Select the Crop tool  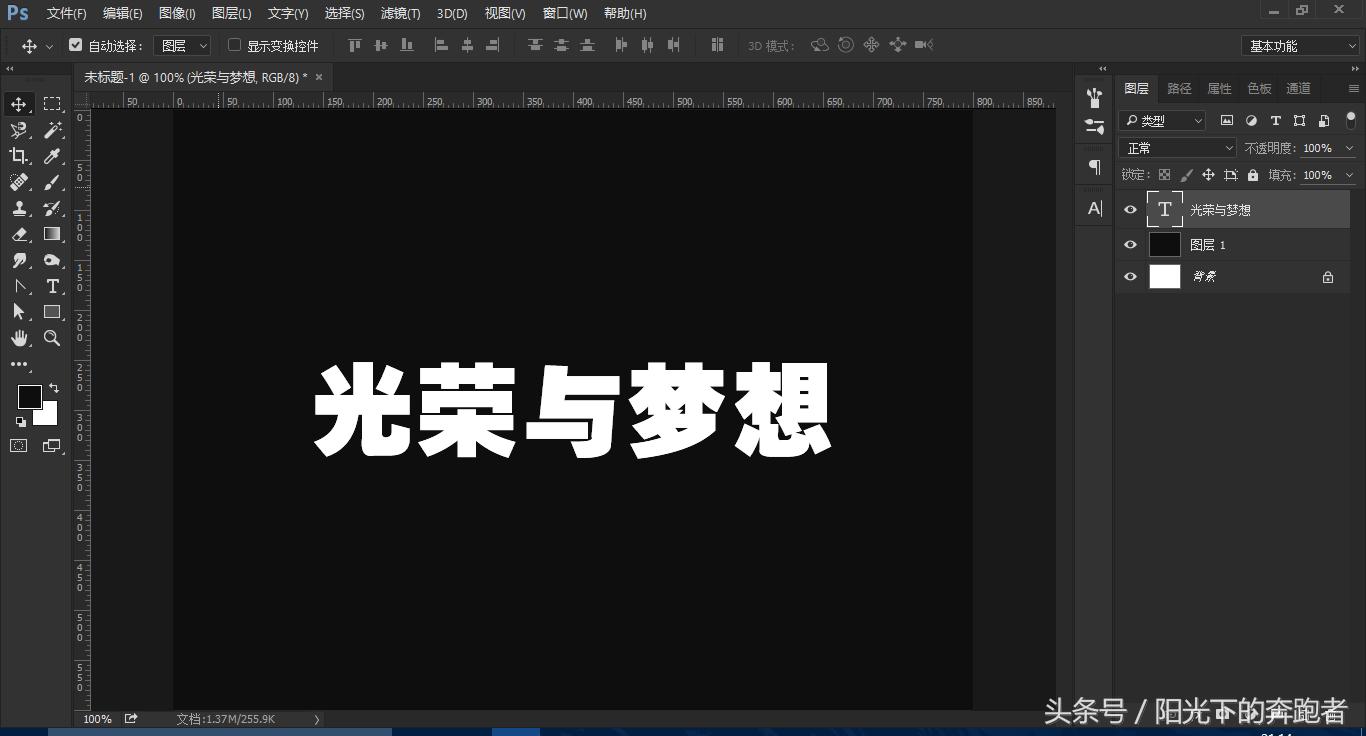(x=19, y=156)
